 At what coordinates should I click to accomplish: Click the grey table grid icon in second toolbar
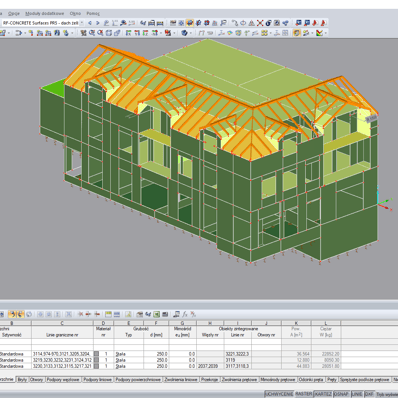[285, 33]
